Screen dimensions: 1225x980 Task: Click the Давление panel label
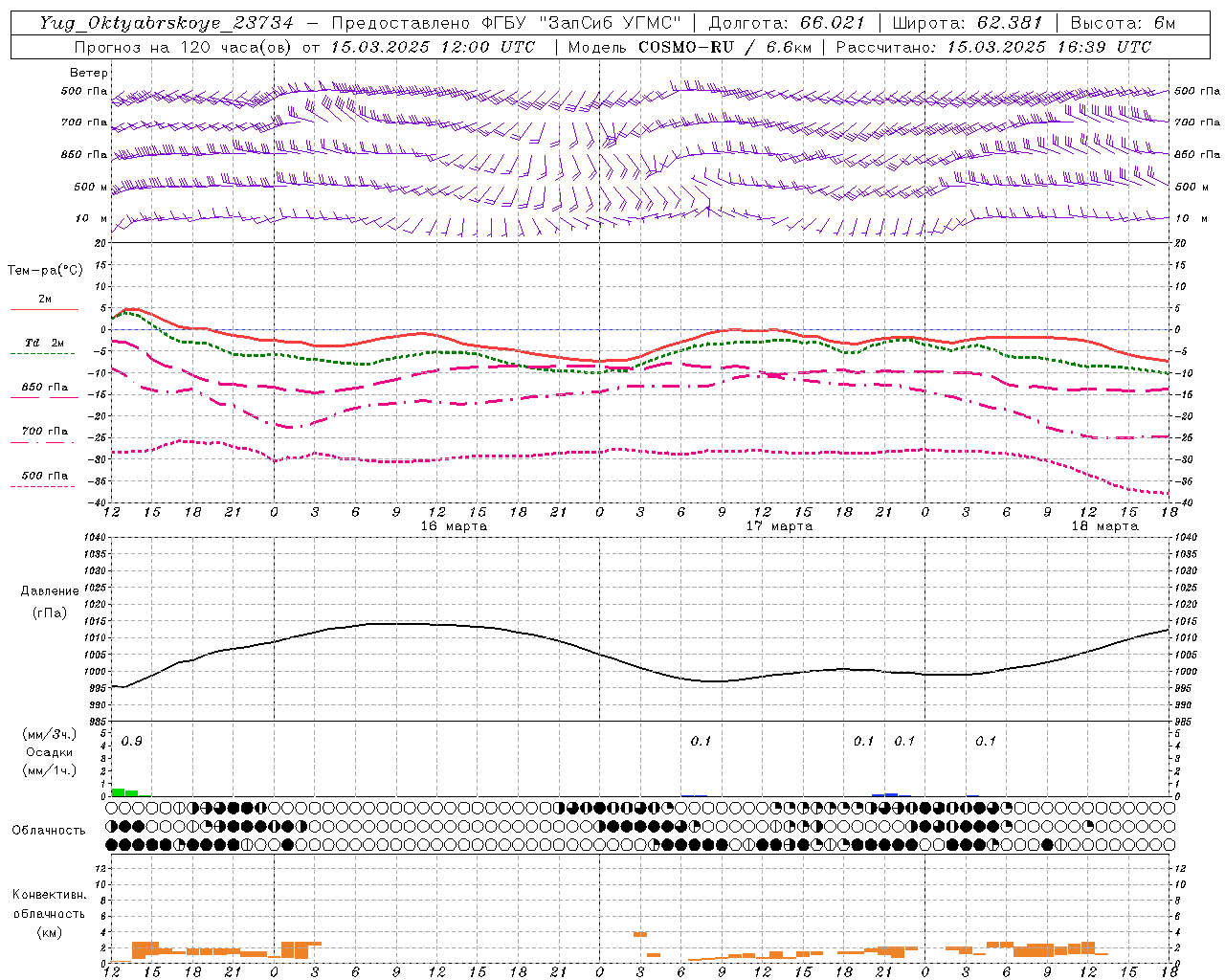tap(50, 591)
